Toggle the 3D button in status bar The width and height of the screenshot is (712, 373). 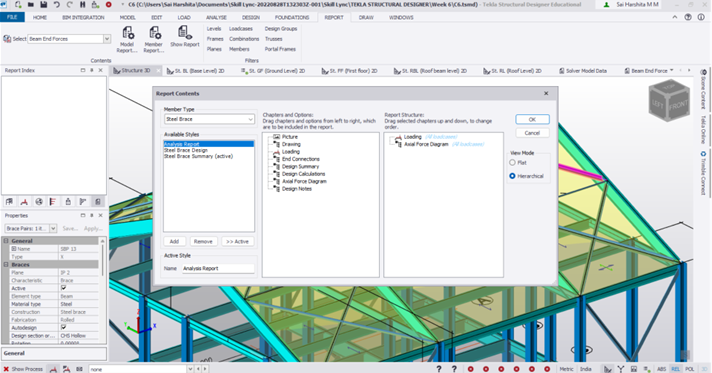point(704,369)
